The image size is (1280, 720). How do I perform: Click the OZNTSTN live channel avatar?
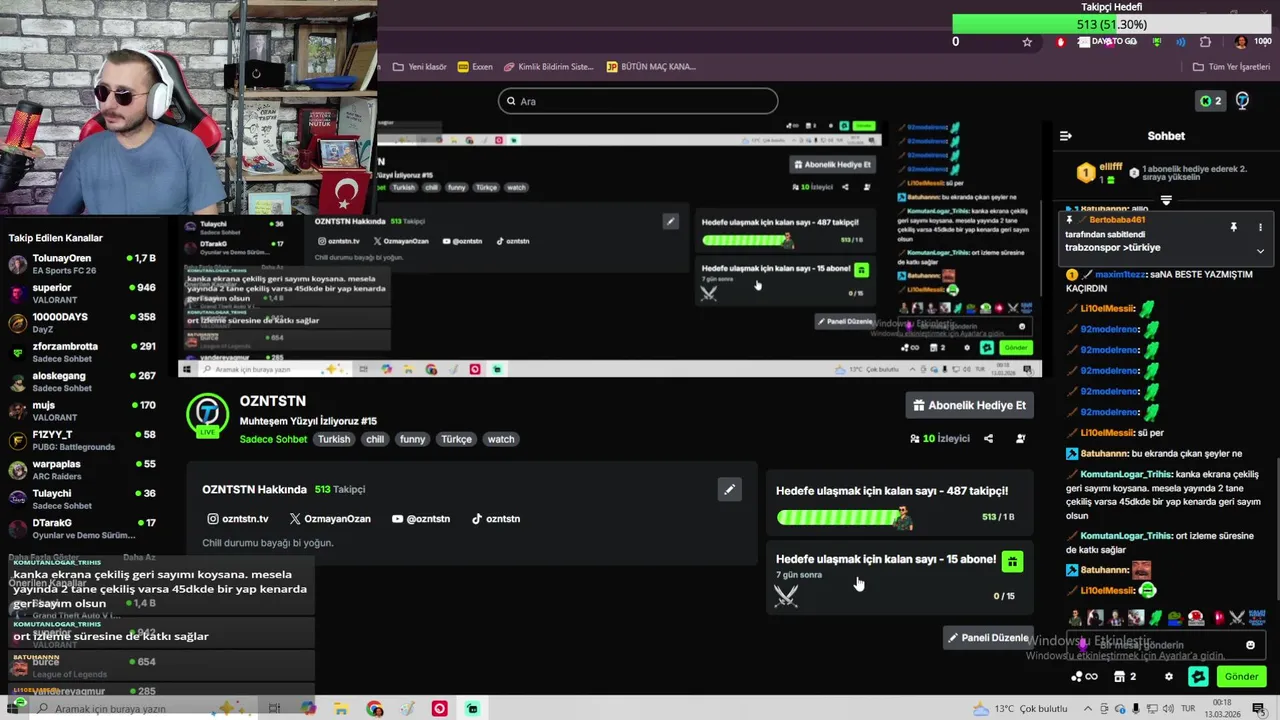click(x=208, y=414)
